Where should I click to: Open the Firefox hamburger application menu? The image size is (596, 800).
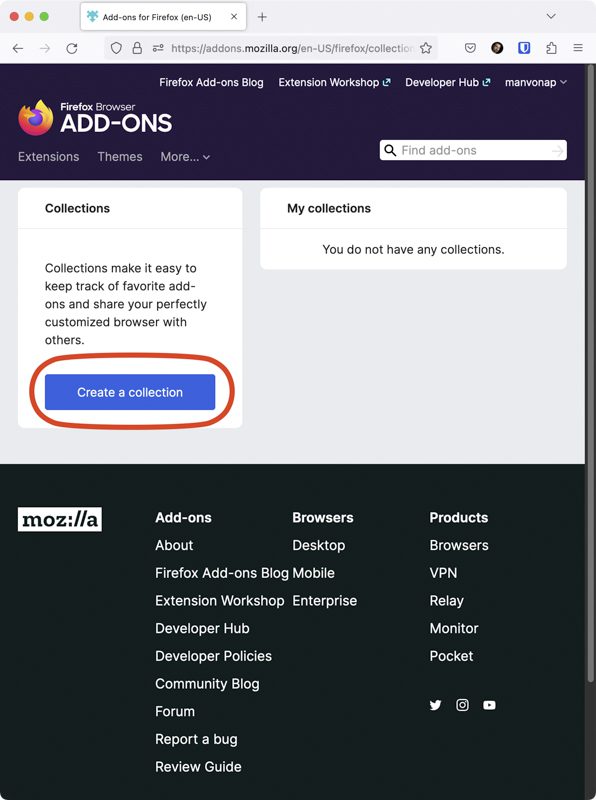(x=578, y=48)
